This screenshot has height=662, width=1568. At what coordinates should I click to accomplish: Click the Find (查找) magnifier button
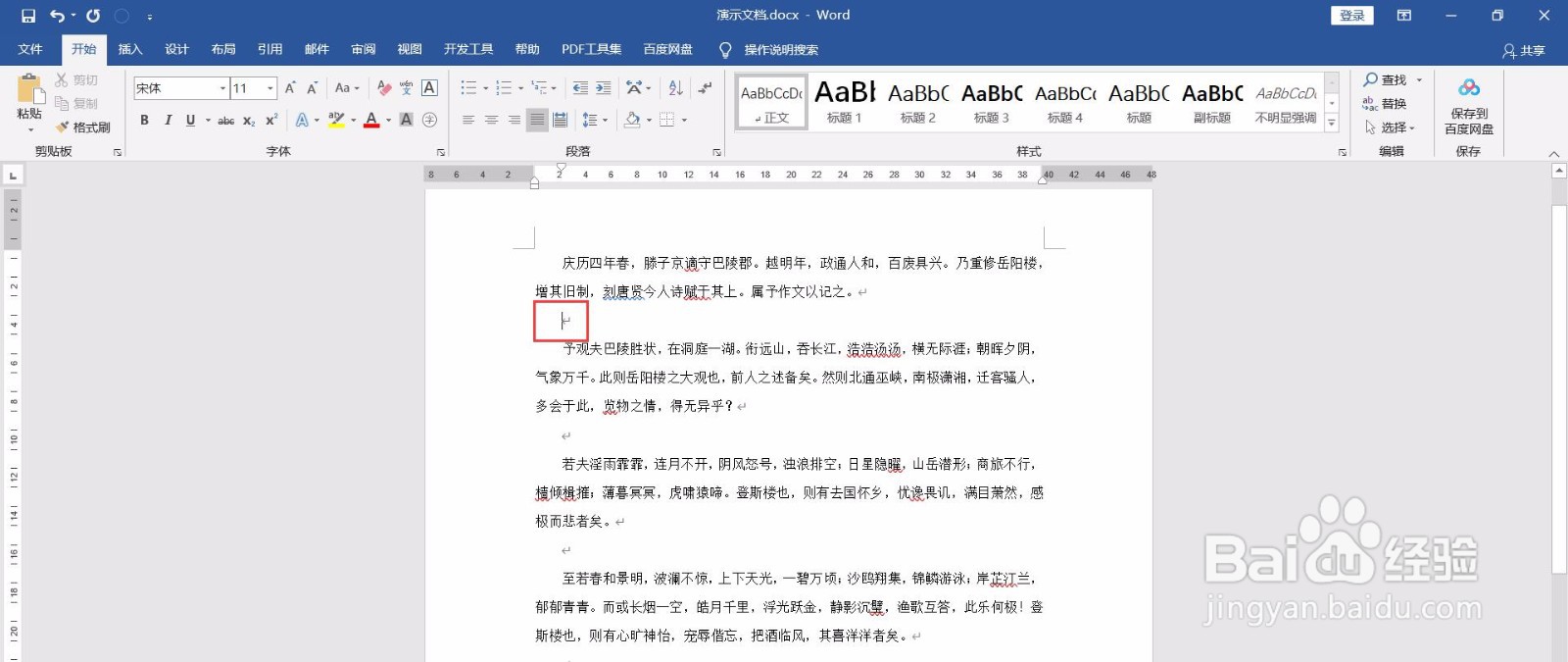(x=1385, y=79)
